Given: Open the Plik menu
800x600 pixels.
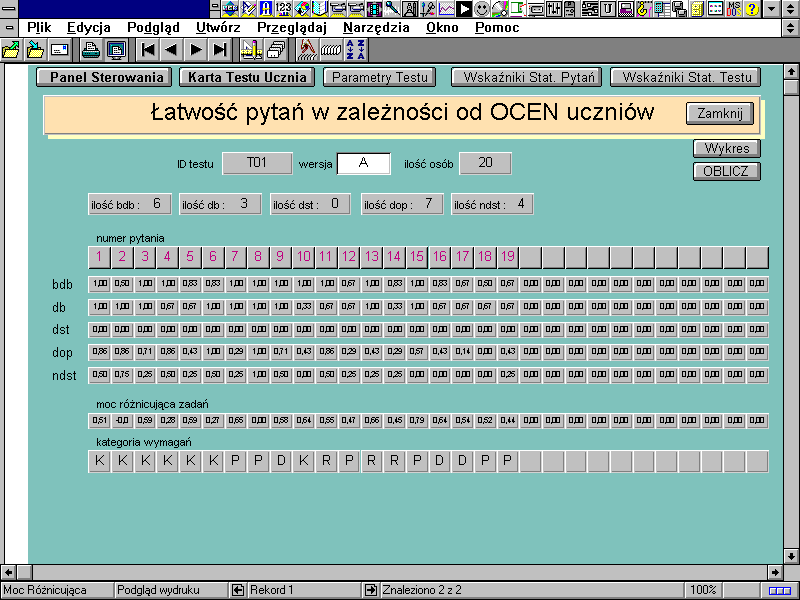Looking at the screenshot, I should click(39, 27).
